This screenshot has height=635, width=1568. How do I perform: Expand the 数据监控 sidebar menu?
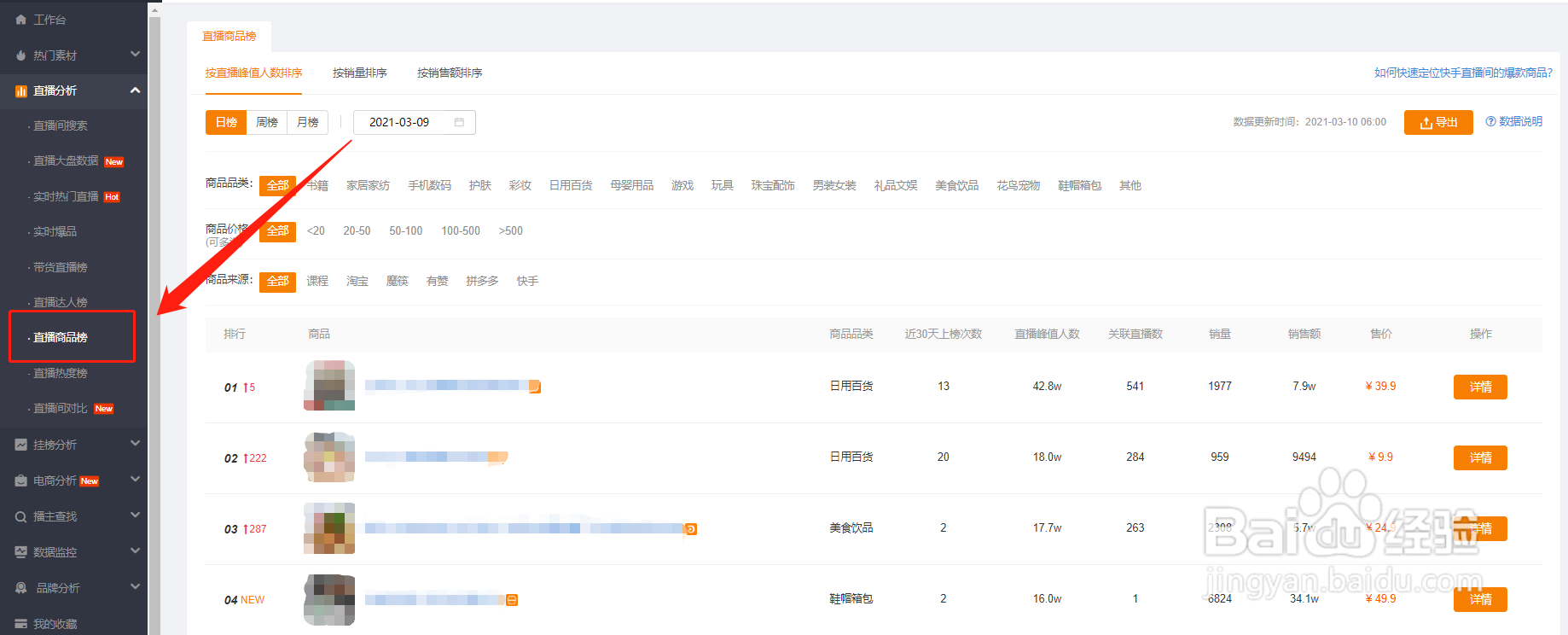(x=135, y=551)
